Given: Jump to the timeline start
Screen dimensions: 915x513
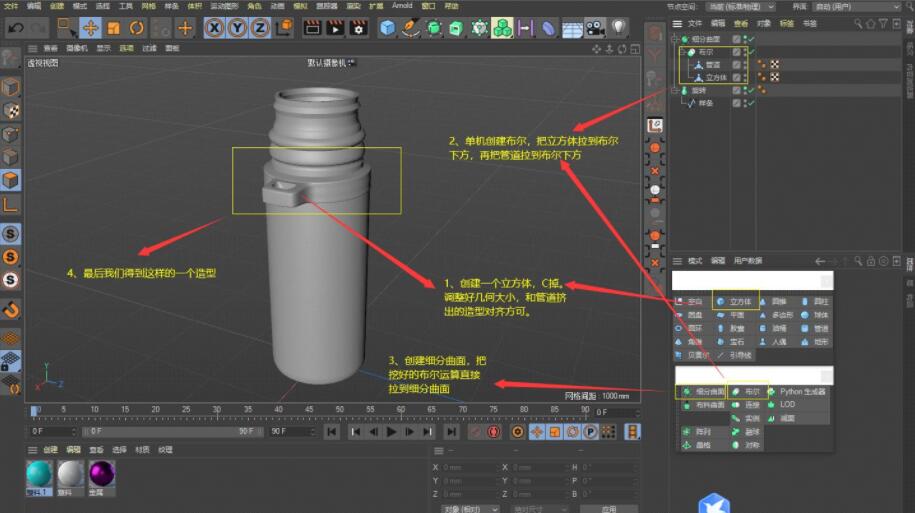Looking at the screenshot, I should pyautogui.click(x=331, y=432).
